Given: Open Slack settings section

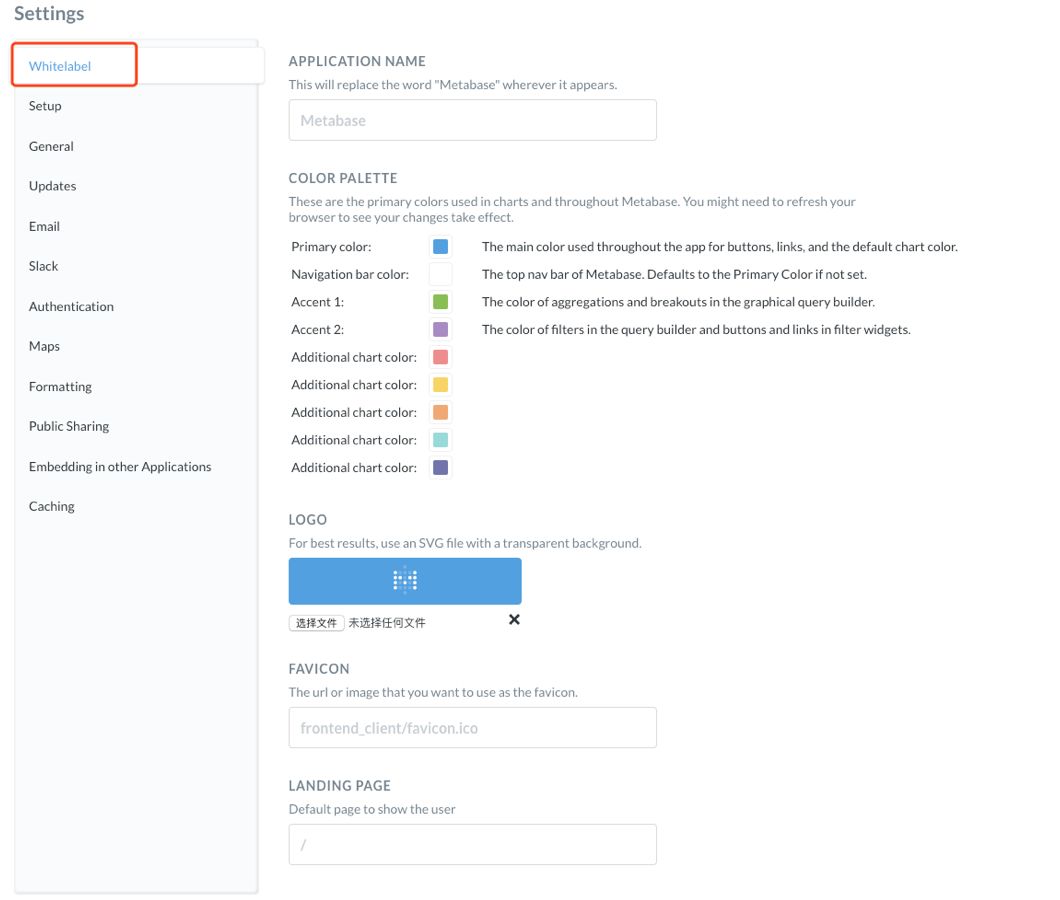Looking at the screenshot, I should [x=44, y=266].
